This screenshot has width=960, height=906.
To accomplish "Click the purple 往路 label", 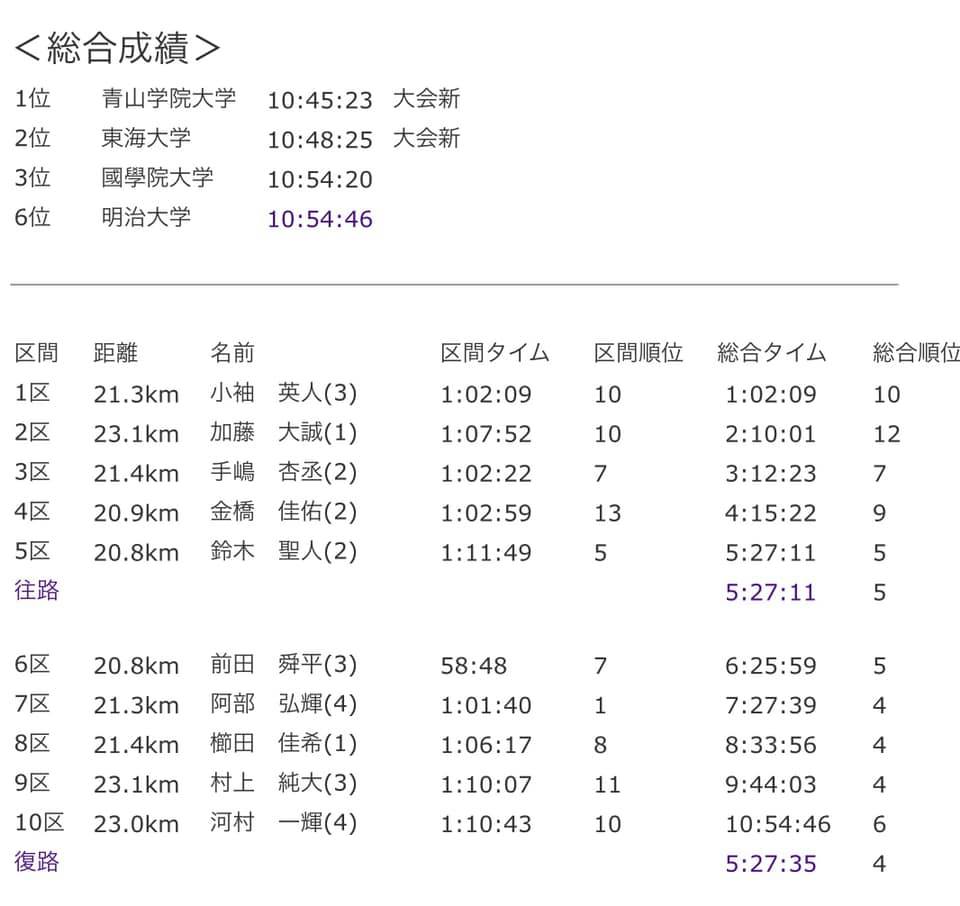I will 36,591.
